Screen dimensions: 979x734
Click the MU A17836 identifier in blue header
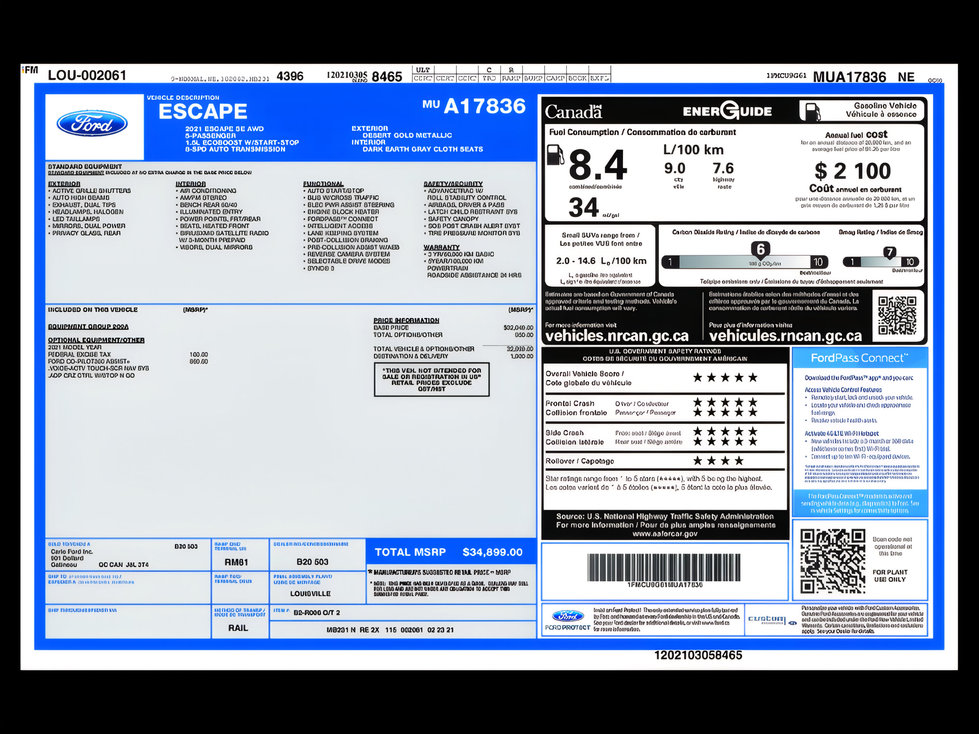click(474, 106)
